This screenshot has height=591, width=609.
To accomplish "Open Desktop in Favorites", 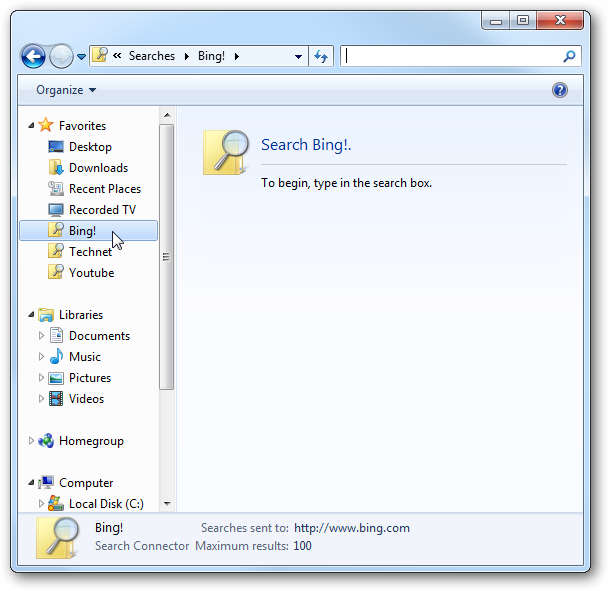I will point(90,147).
